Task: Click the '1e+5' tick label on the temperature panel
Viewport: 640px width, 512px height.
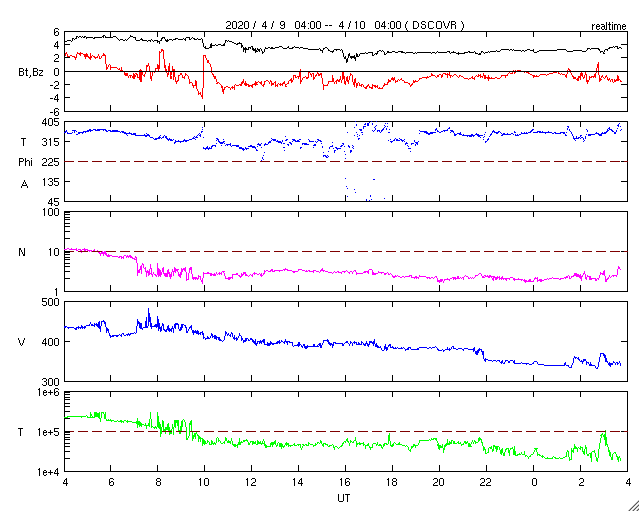Action: click(x=49, y=432)
